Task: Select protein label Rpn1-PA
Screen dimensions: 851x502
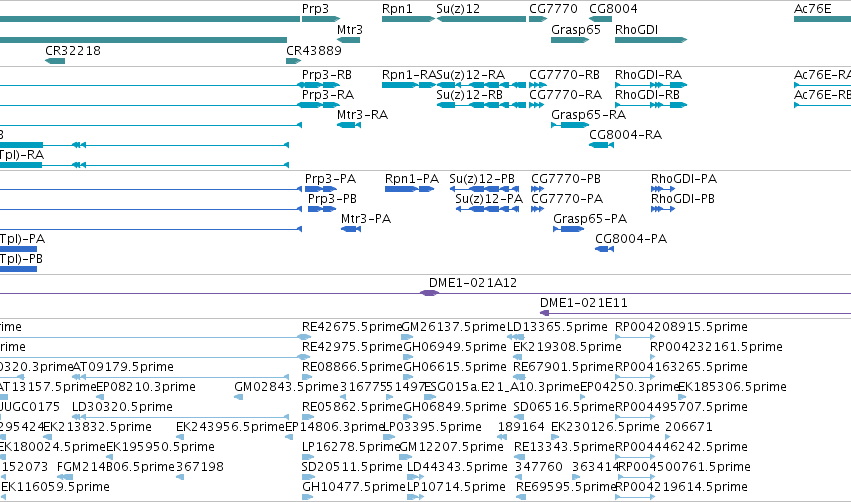Action: pos(412,179)
